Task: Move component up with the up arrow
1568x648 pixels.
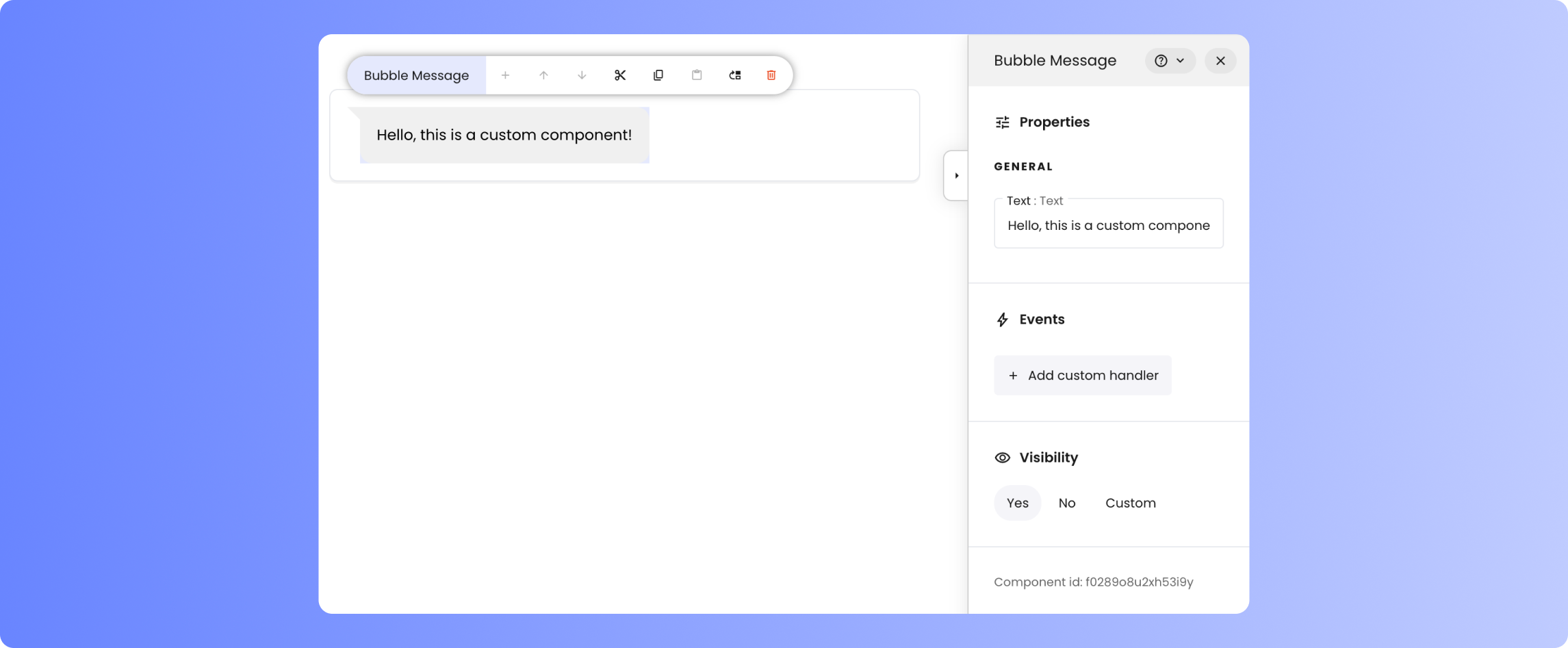Action: click(x=543, y=75)
